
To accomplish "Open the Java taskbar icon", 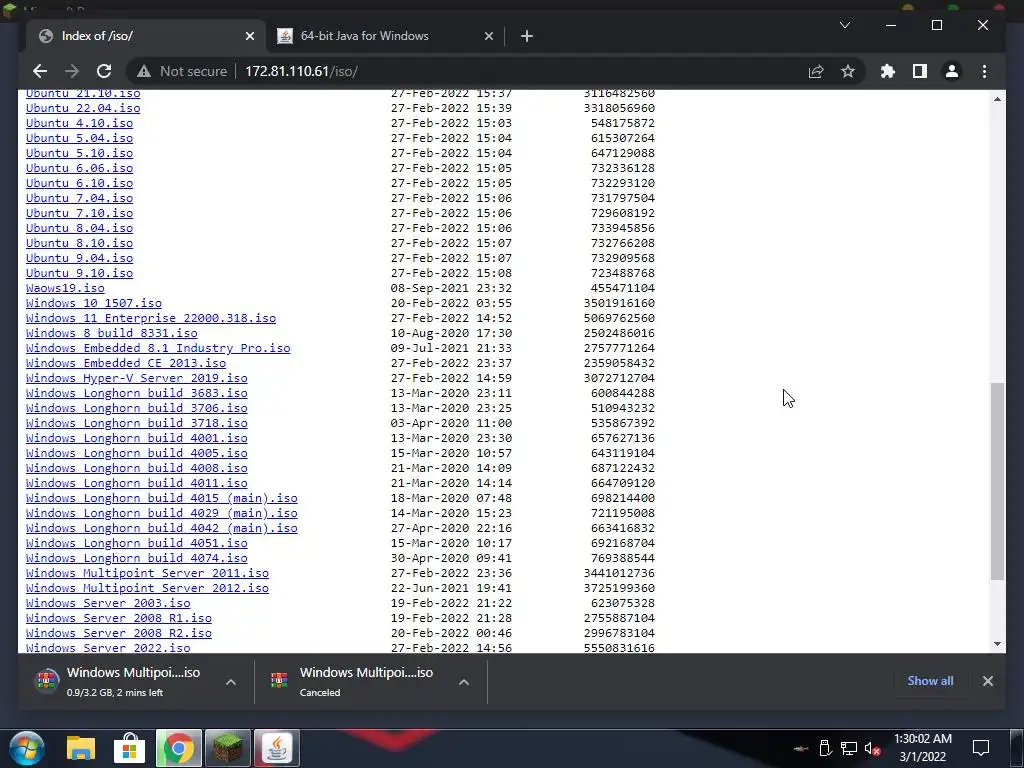I will click(x=276, y=748).
